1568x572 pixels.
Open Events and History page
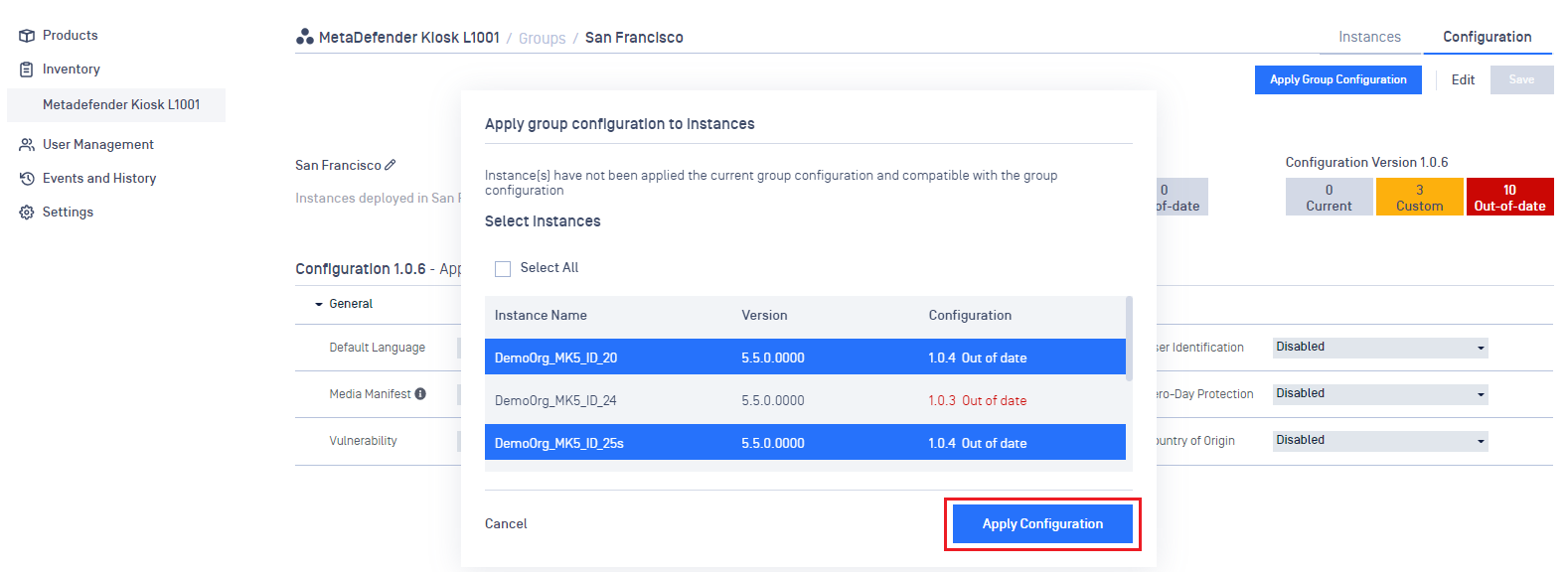tap(99, 179)
